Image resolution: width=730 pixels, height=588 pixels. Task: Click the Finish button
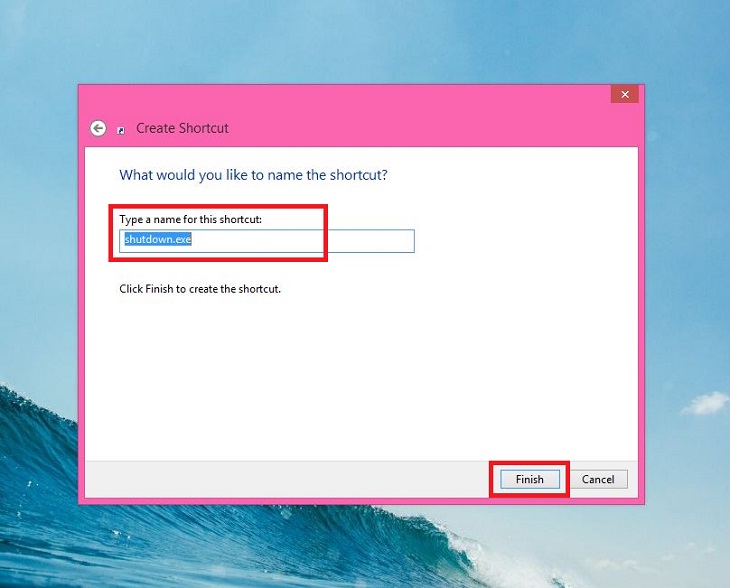click(x=530, y=479)
